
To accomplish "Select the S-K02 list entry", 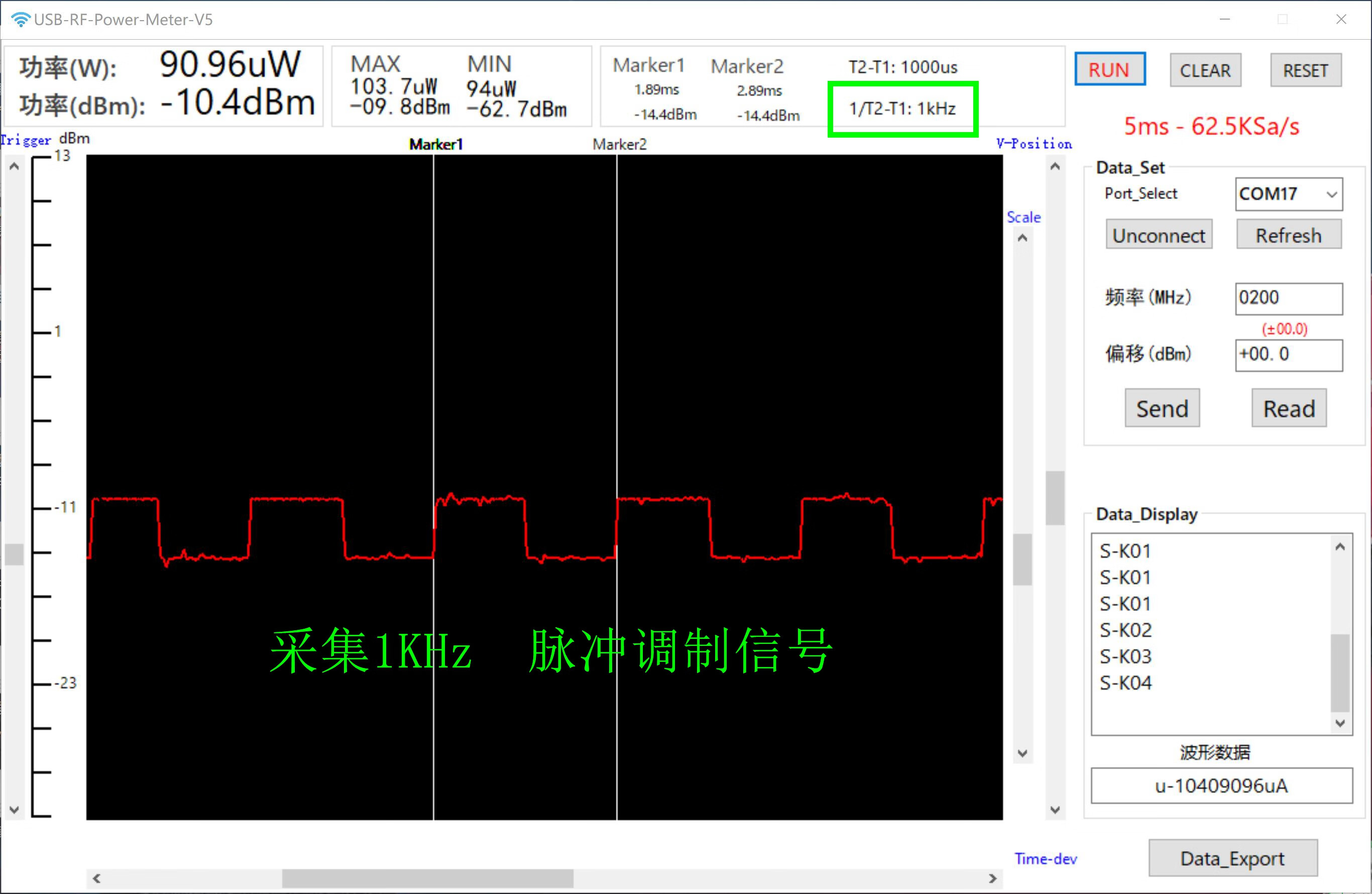I will (1125, 630).
